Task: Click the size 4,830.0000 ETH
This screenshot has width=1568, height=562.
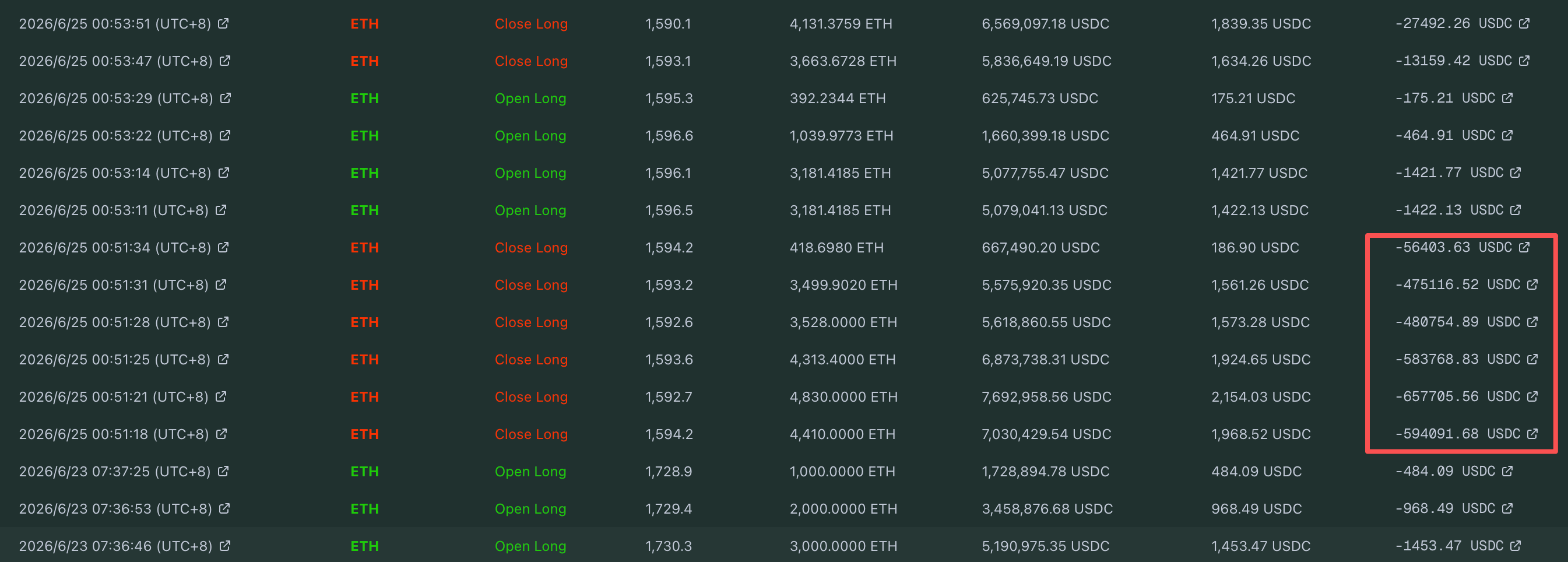Action: point(843,397)
